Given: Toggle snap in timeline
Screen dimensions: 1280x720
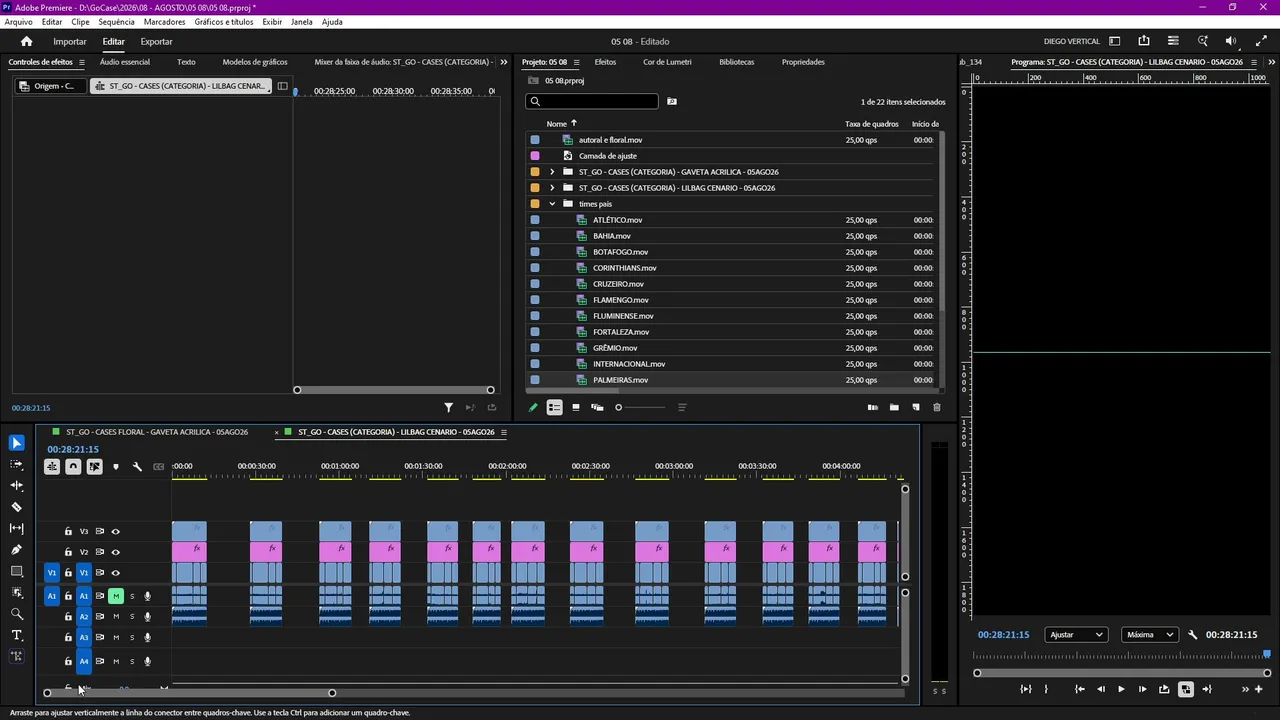Looking at the screenshot, I should (73, 467).
